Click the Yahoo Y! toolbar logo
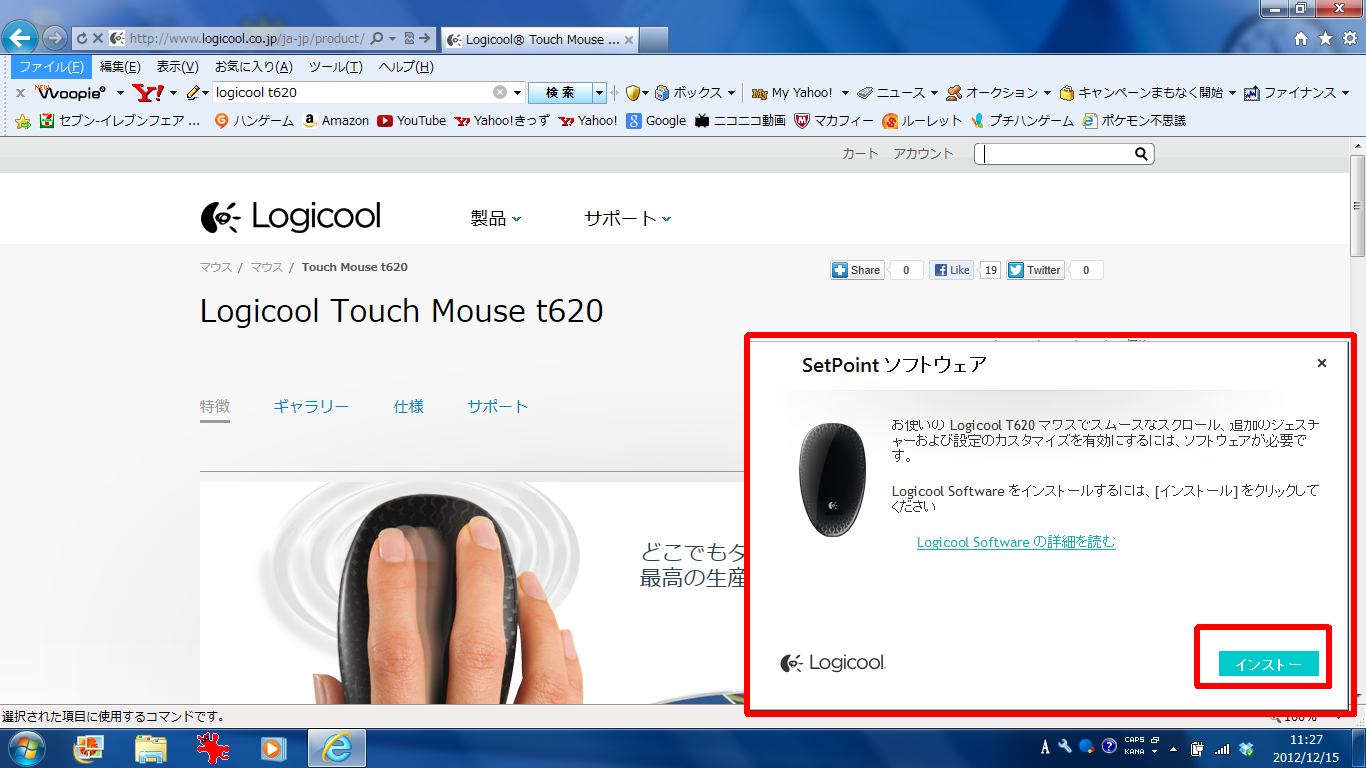The image size is (1366, 768). (x=148, y=92)
